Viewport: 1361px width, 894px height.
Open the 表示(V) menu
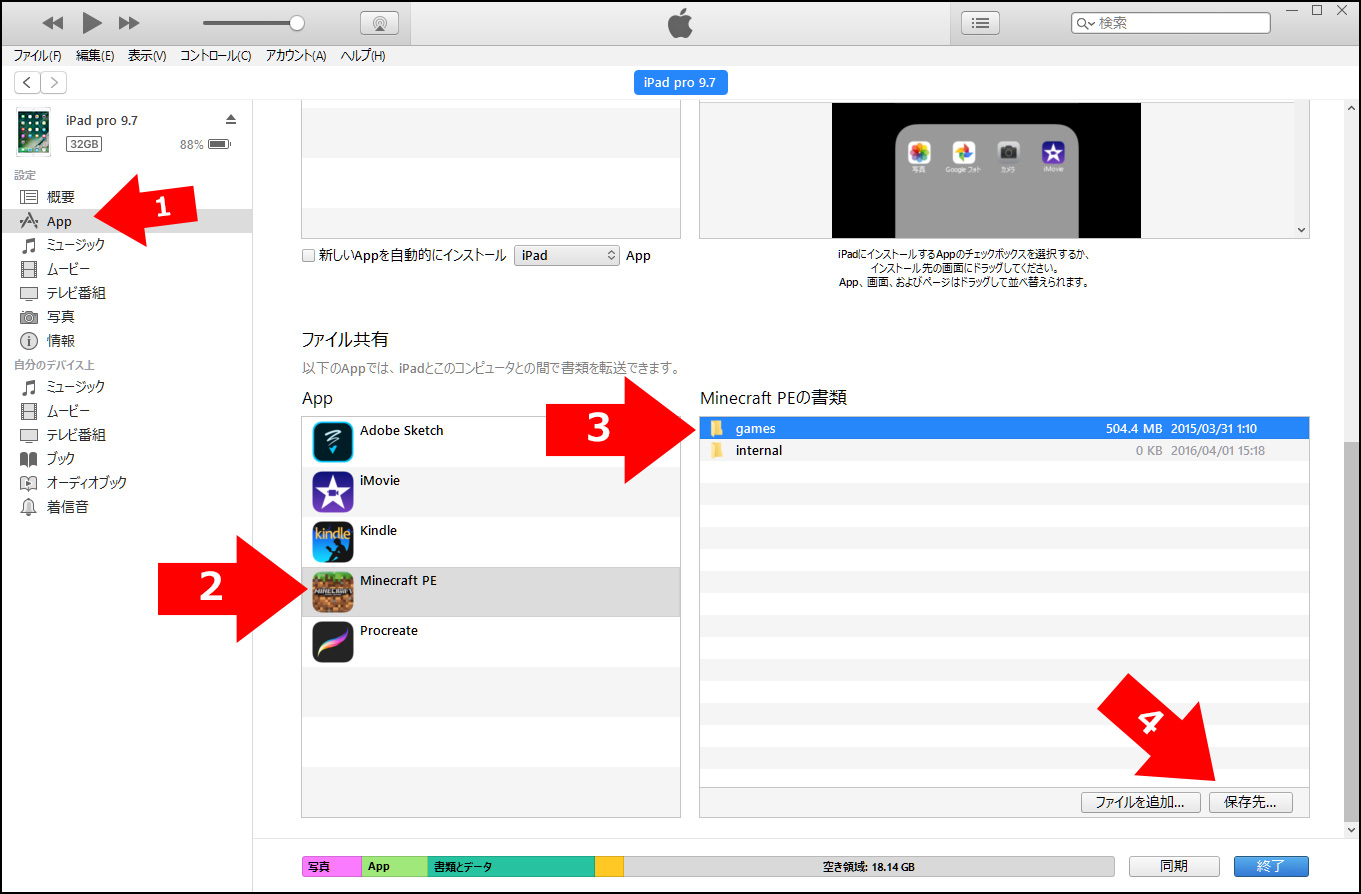coord(147,56)
